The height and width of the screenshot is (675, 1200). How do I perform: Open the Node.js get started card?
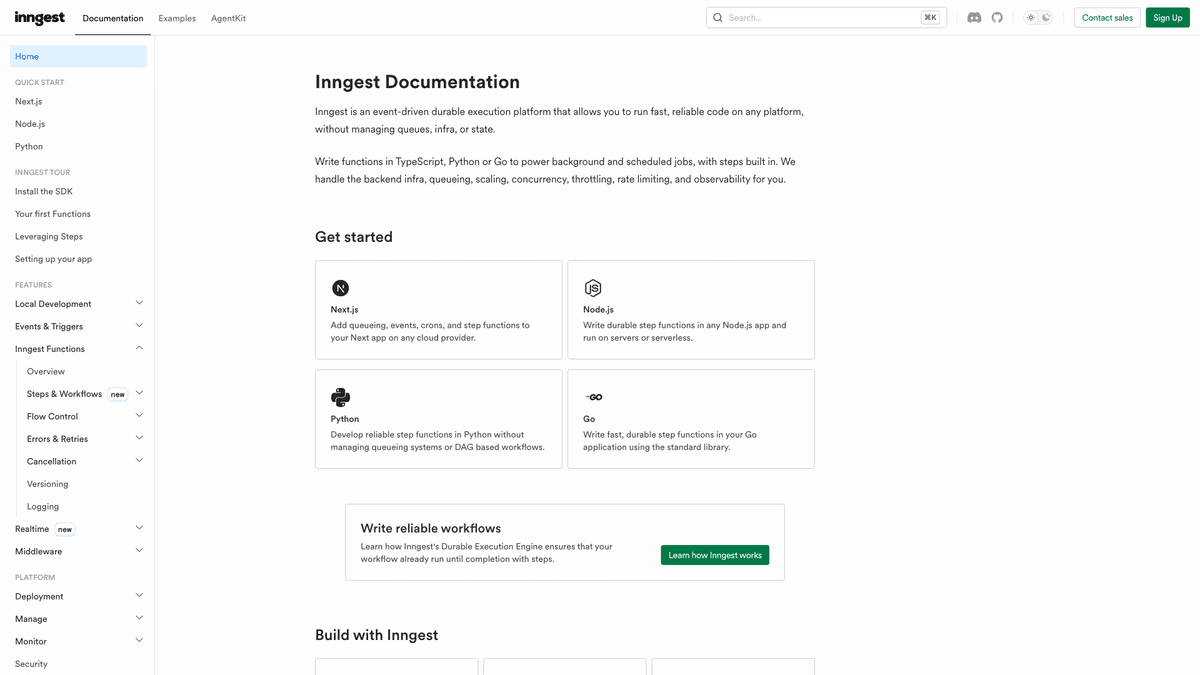point(691,310)
